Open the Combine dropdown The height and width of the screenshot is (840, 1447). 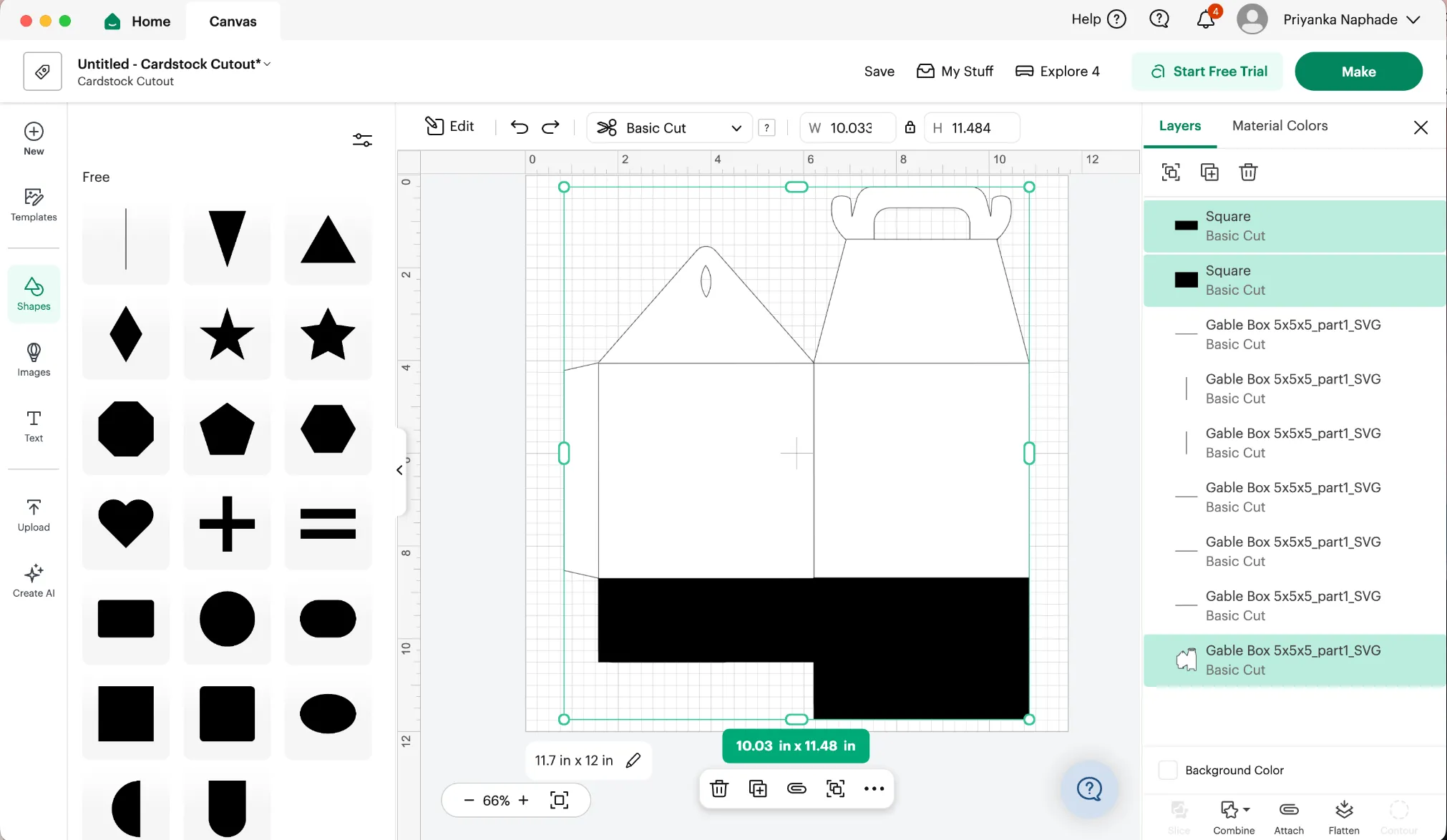[1234, 817]
